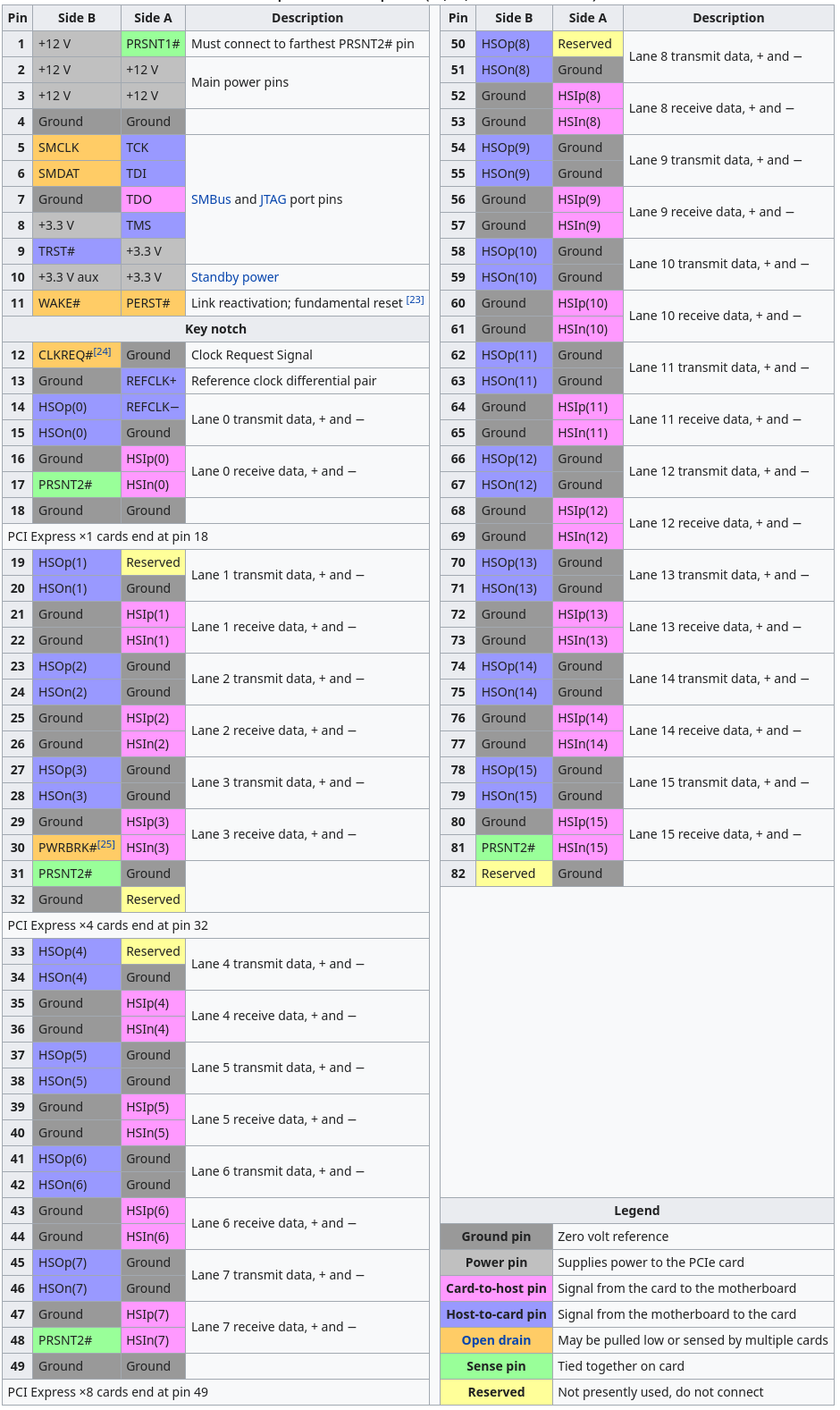Click Reserved in the pin 50 row
The image size is (840, 1410).
tap(587, 44)
